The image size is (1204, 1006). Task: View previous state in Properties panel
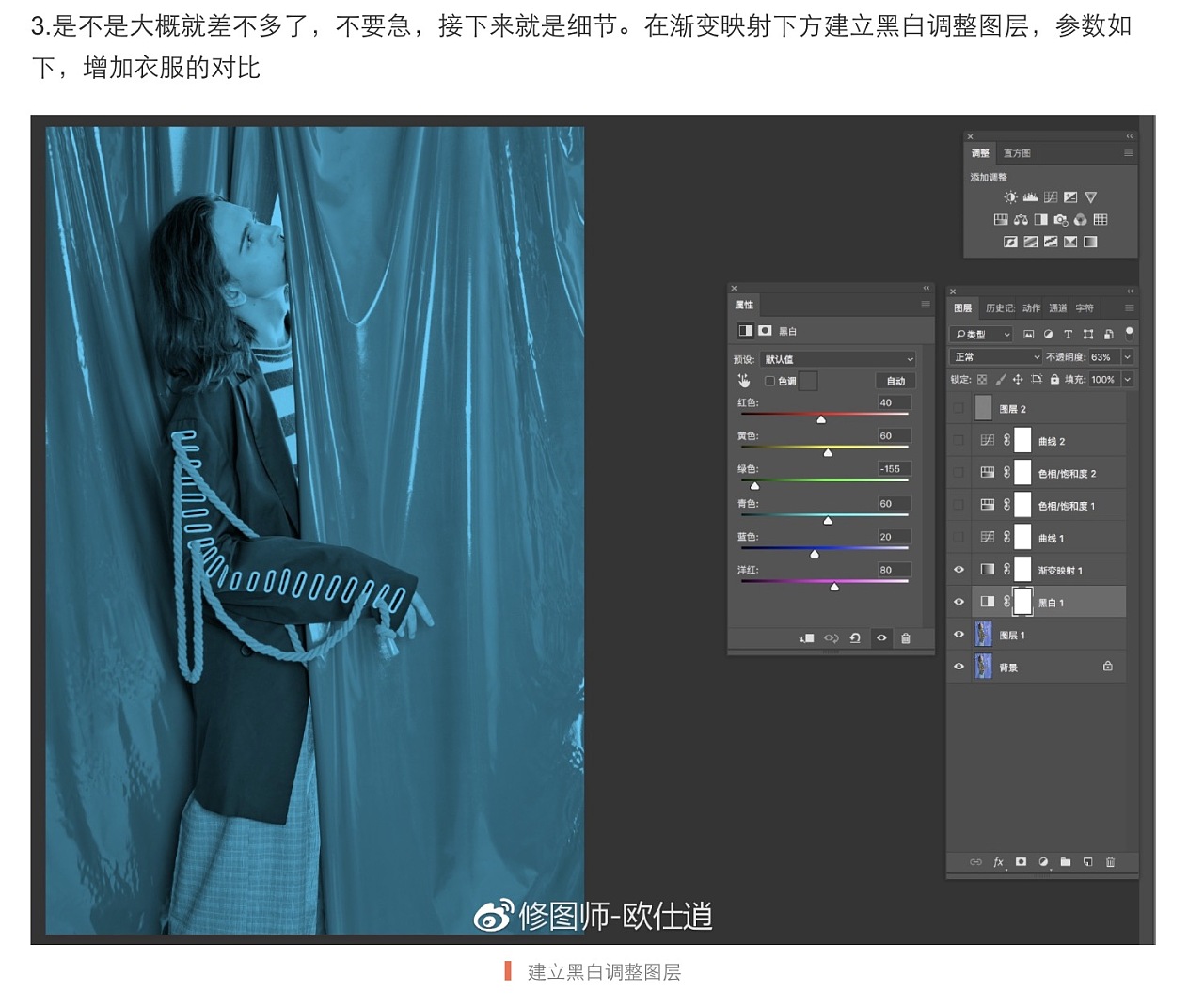click(x=832, y=638)
